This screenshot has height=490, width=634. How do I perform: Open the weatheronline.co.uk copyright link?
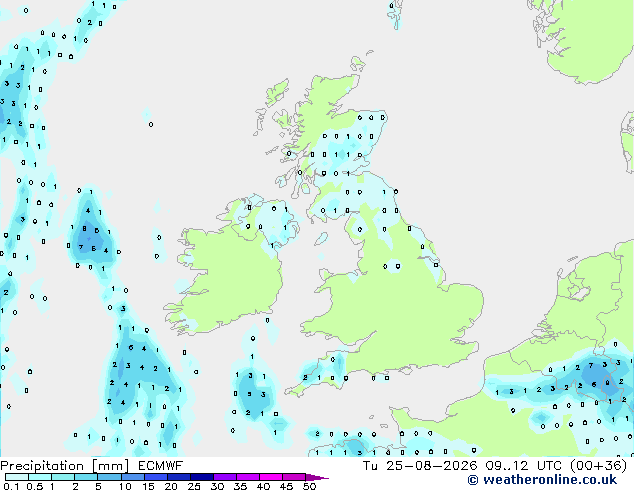tap(542, 480)
